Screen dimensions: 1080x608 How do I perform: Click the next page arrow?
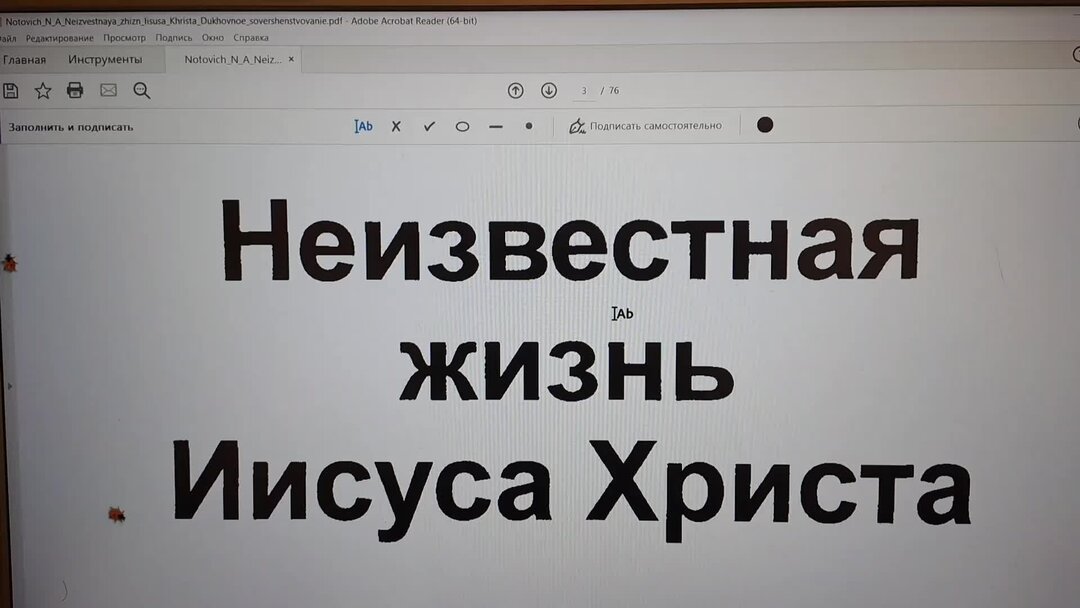[549, 90]
